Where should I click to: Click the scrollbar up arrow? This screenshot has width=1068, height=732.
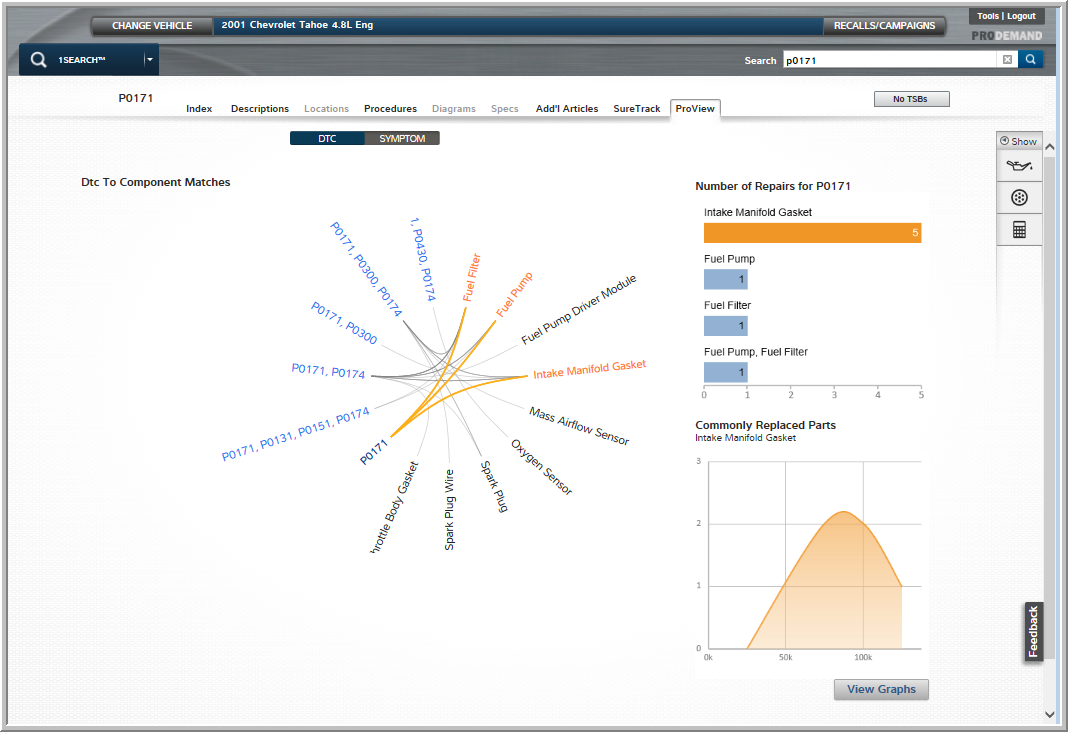(x=1050, y=146)
